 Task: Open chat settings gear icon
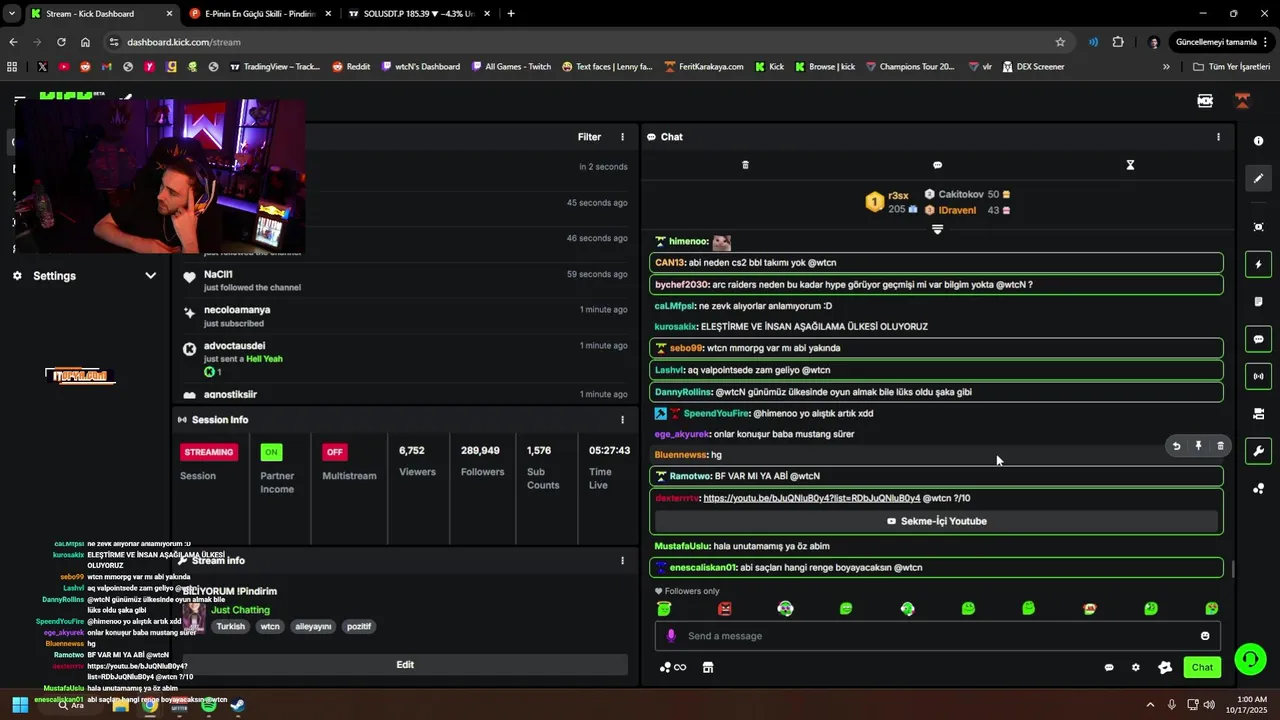(1135, 667)
